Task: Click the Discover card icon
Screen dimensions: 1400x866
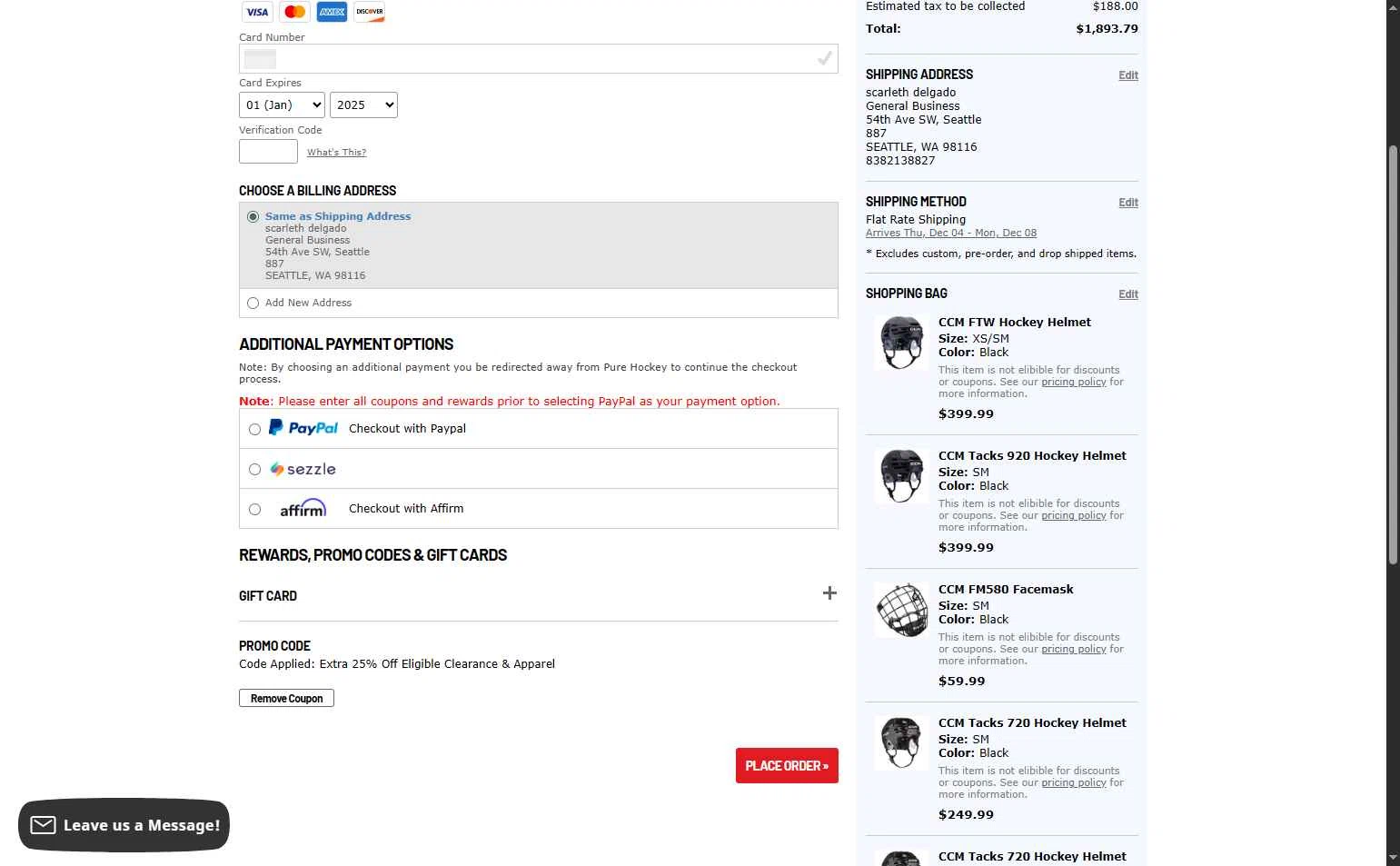Action: (369, 12)
